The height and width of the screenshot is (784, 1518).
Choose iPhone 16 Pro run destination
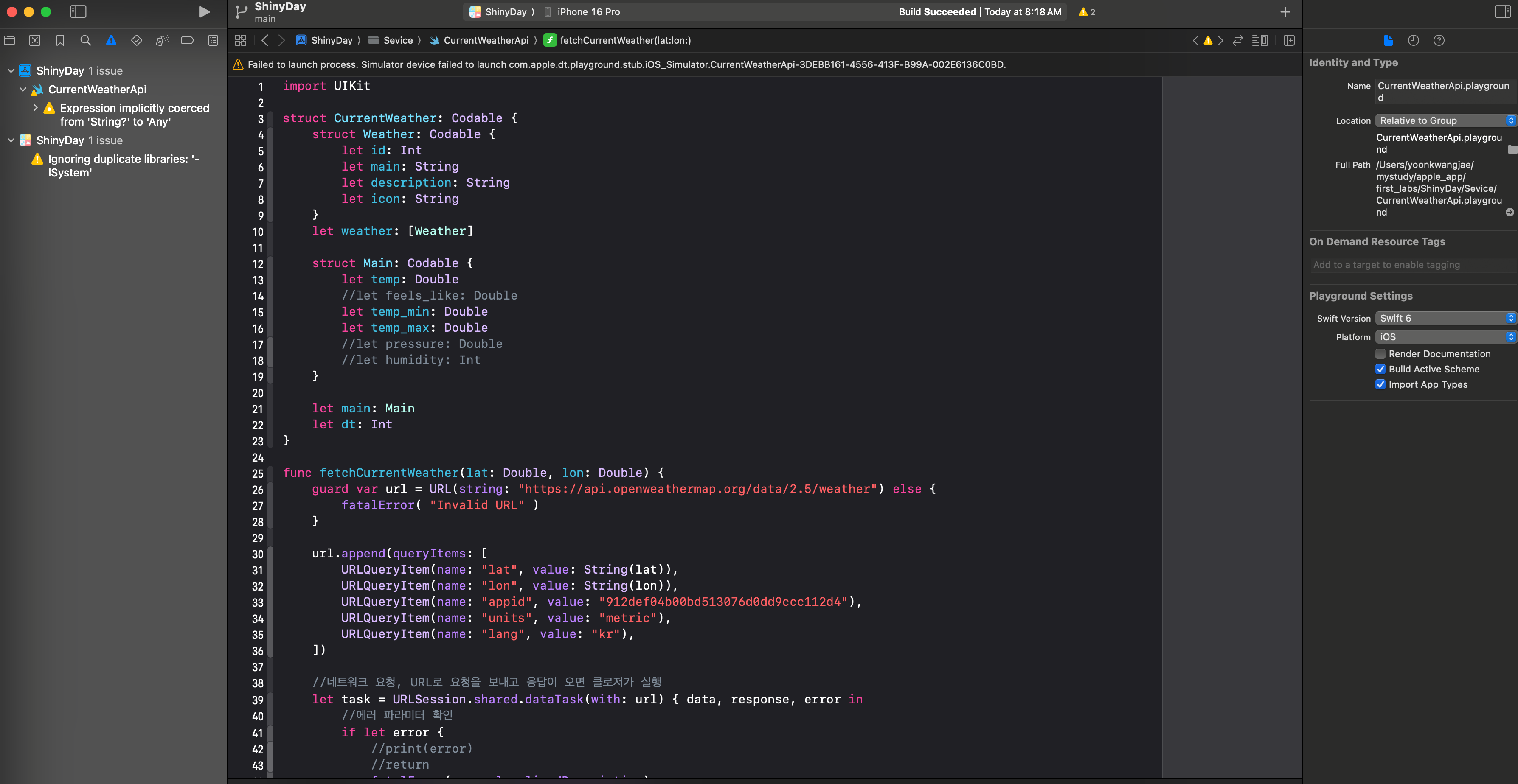point(582,12)
